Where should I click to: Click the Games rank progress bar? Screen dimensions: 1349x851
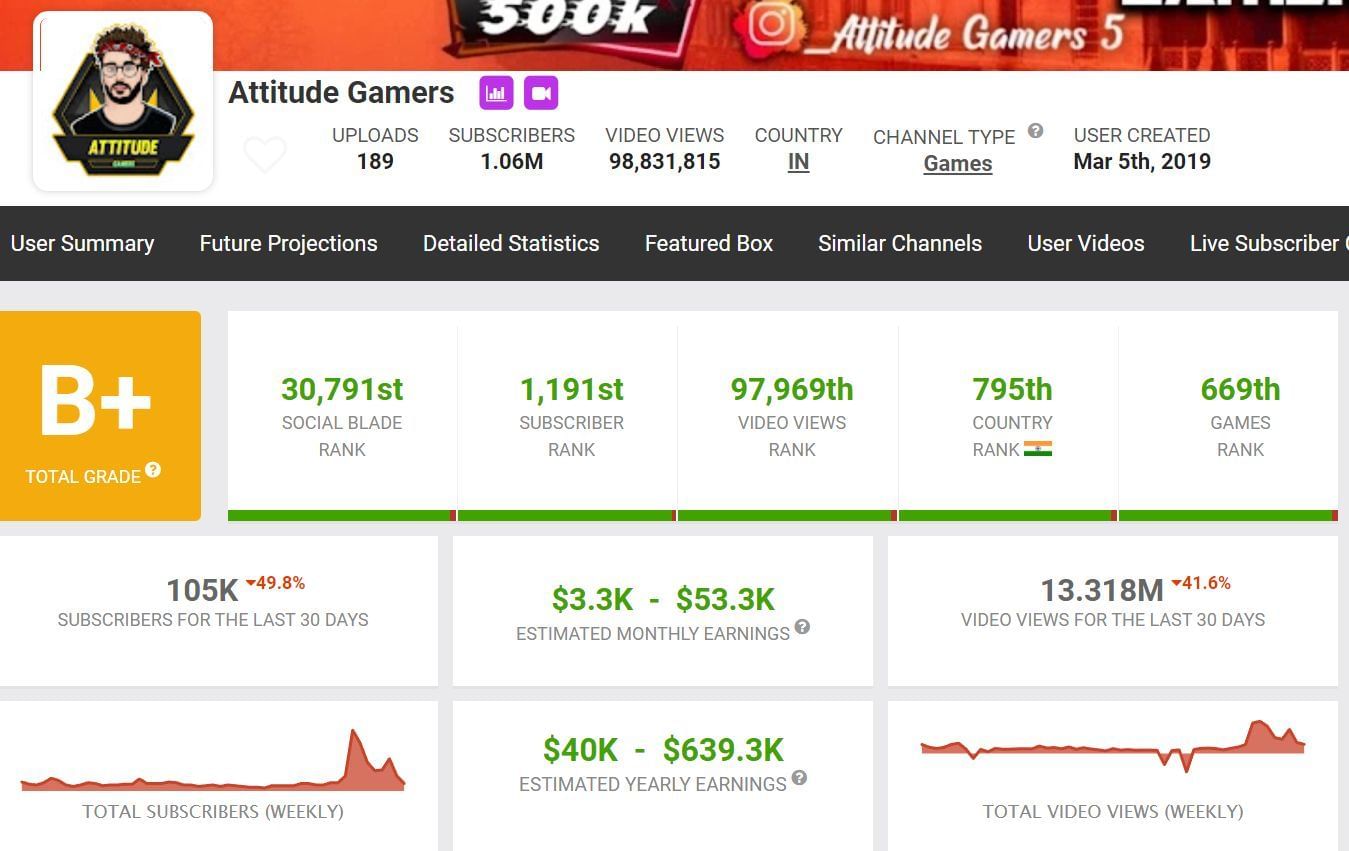pos(1228,515)
